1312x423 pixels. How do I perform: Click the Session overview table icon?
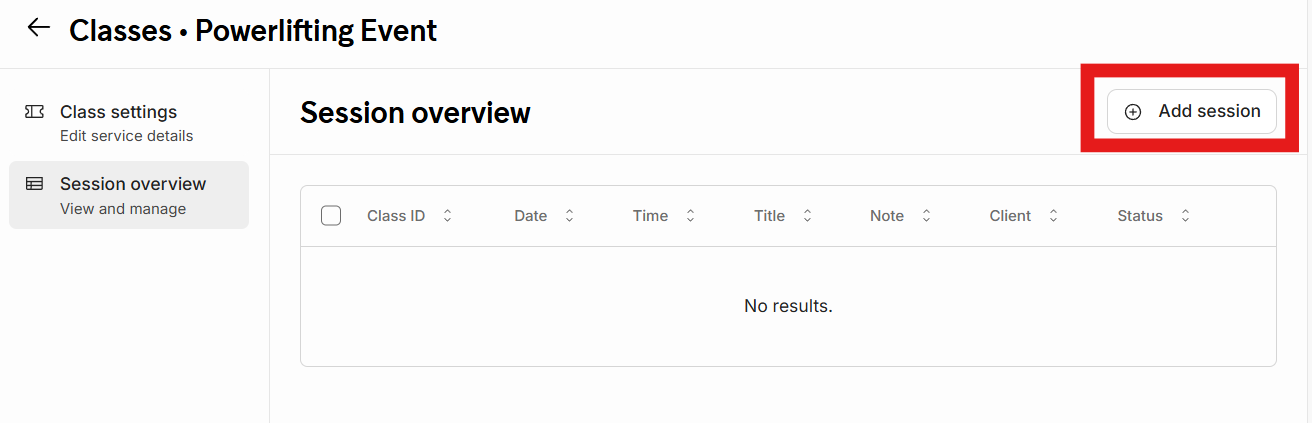click(x=34, y=184)
